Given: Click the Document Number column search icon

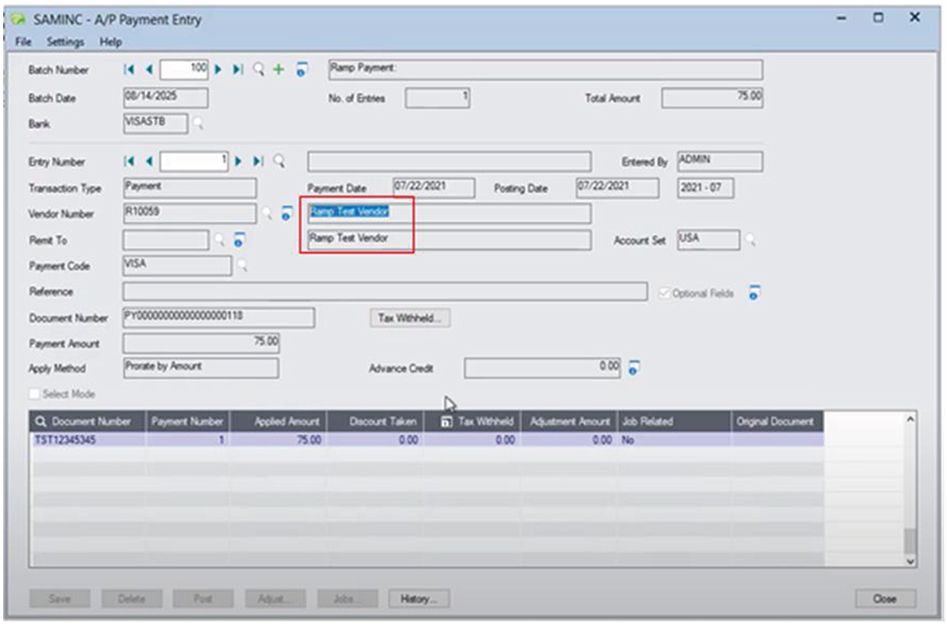Looking at the screenshot, I should tap(40, 421).
